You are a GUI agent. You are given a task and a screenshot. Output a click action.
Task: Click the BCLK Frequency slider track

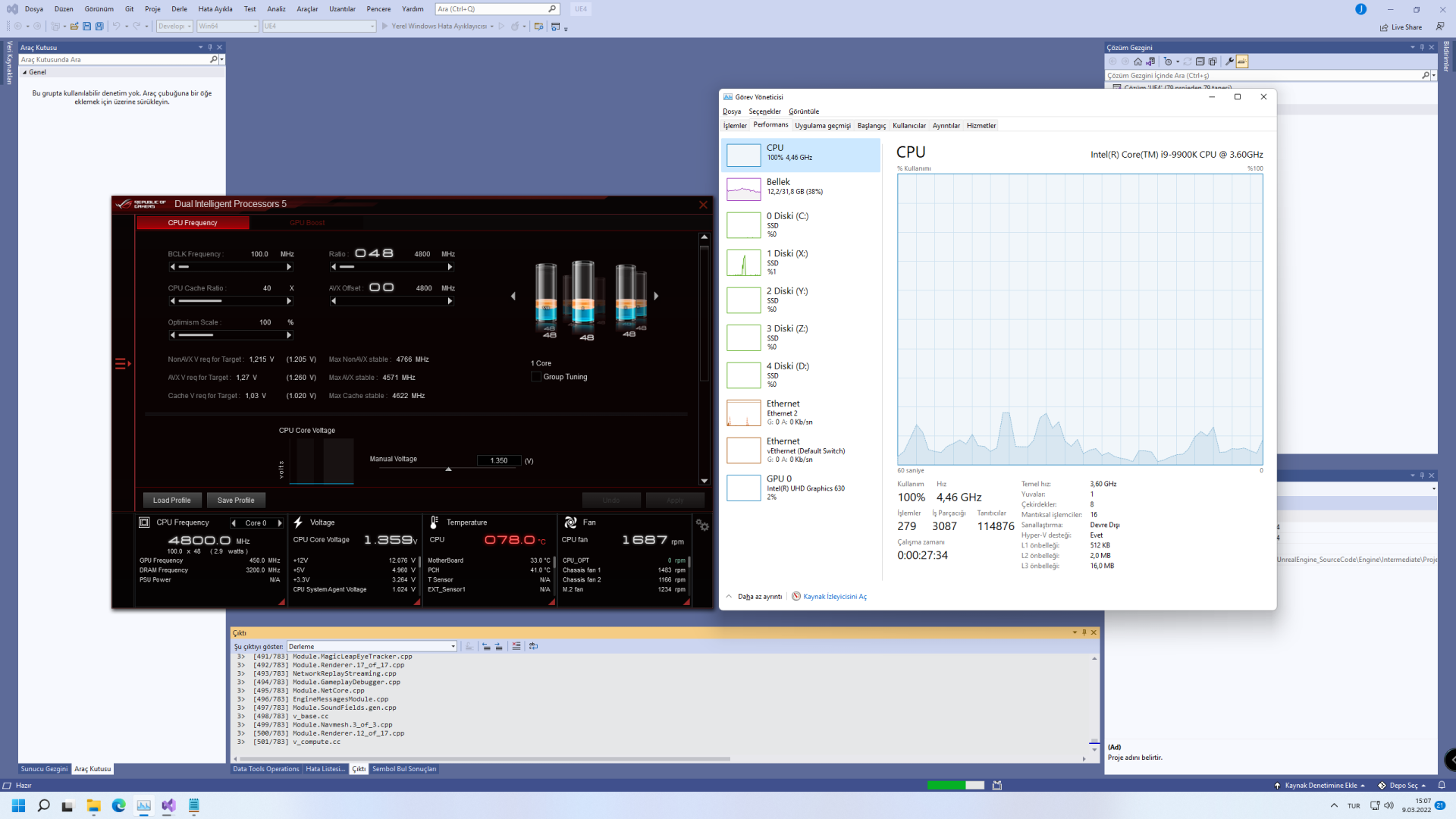pos(231,267)
